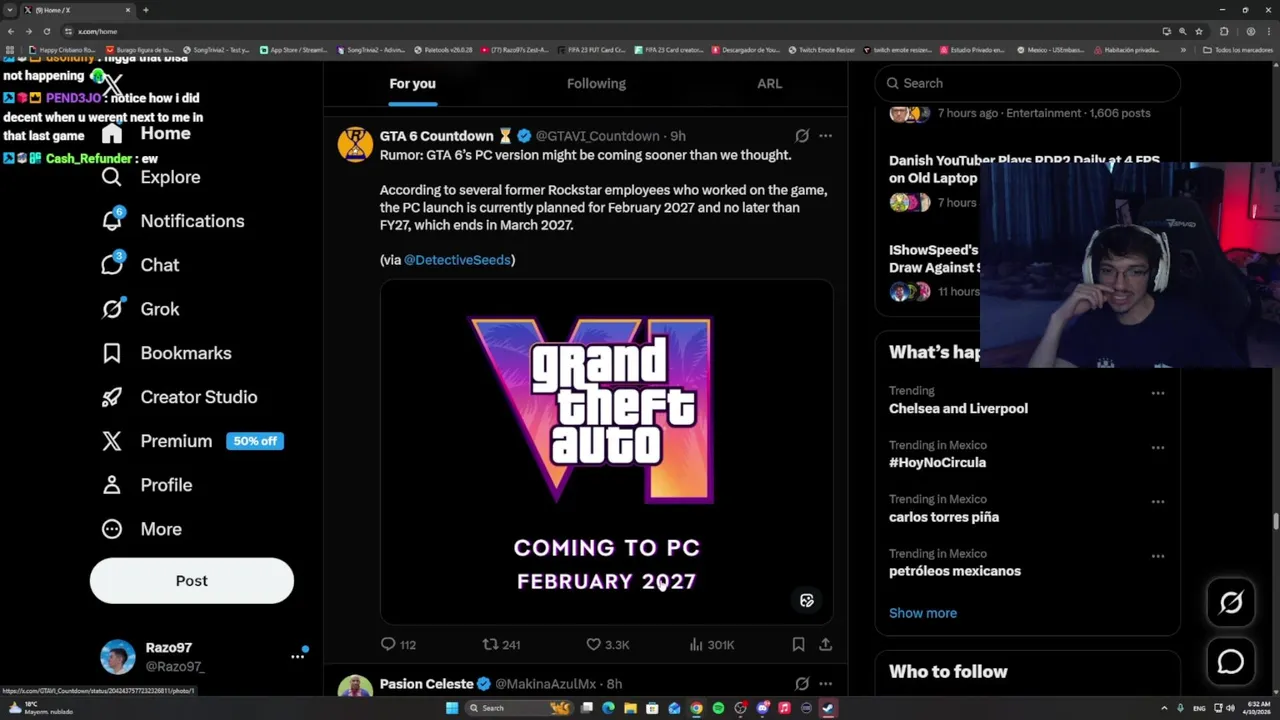Click the page's vertical scrollbar thumb

1275,522
